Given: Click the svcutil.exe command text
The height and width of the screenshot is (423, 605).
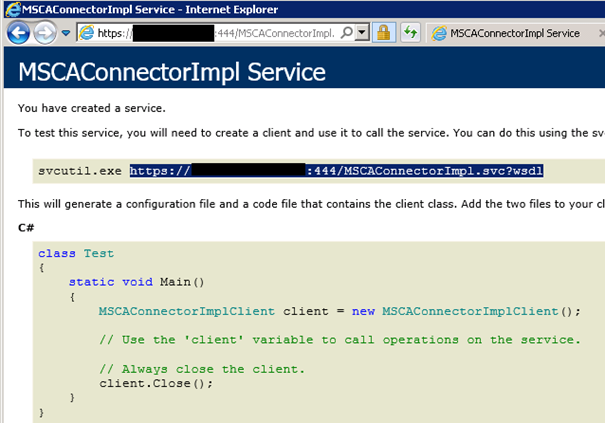Looking at the screenshot, I should point(78,171).
